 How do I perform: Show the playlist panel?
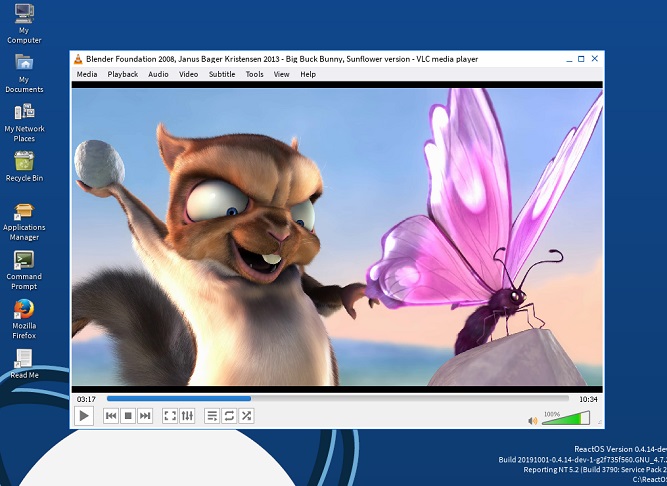[x=211, y=416]
